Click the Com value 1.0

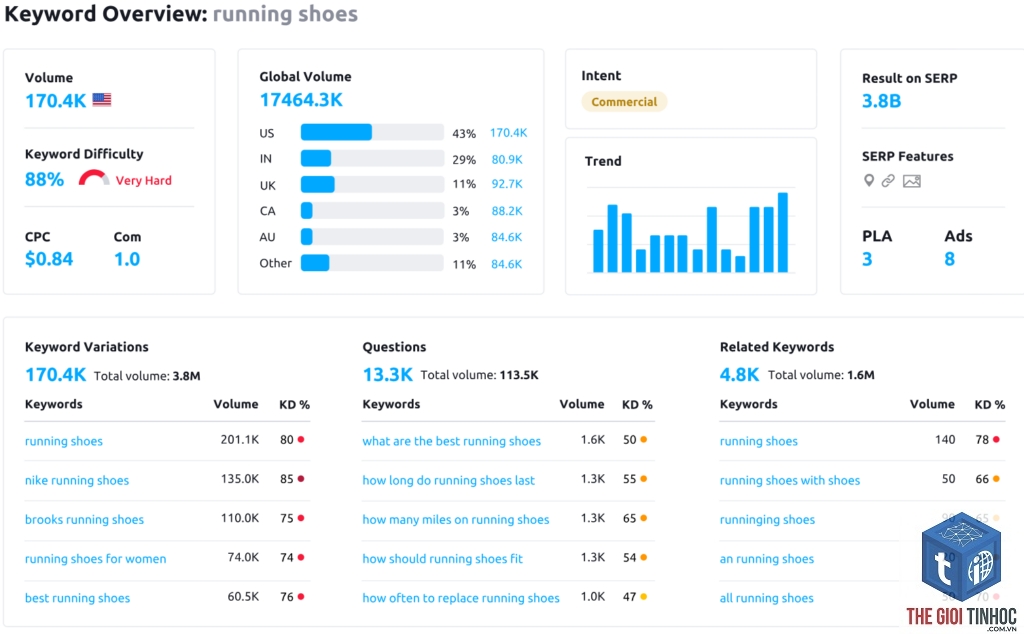[127, 259]
